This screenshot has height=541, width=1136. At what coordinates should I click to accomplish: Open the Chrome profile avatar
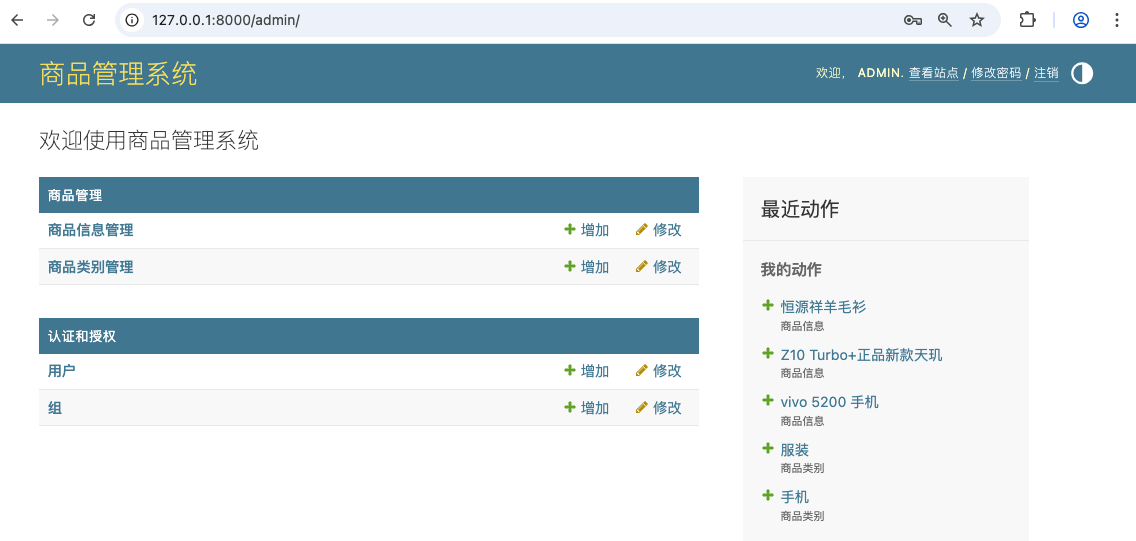(x=1081, y=20)
